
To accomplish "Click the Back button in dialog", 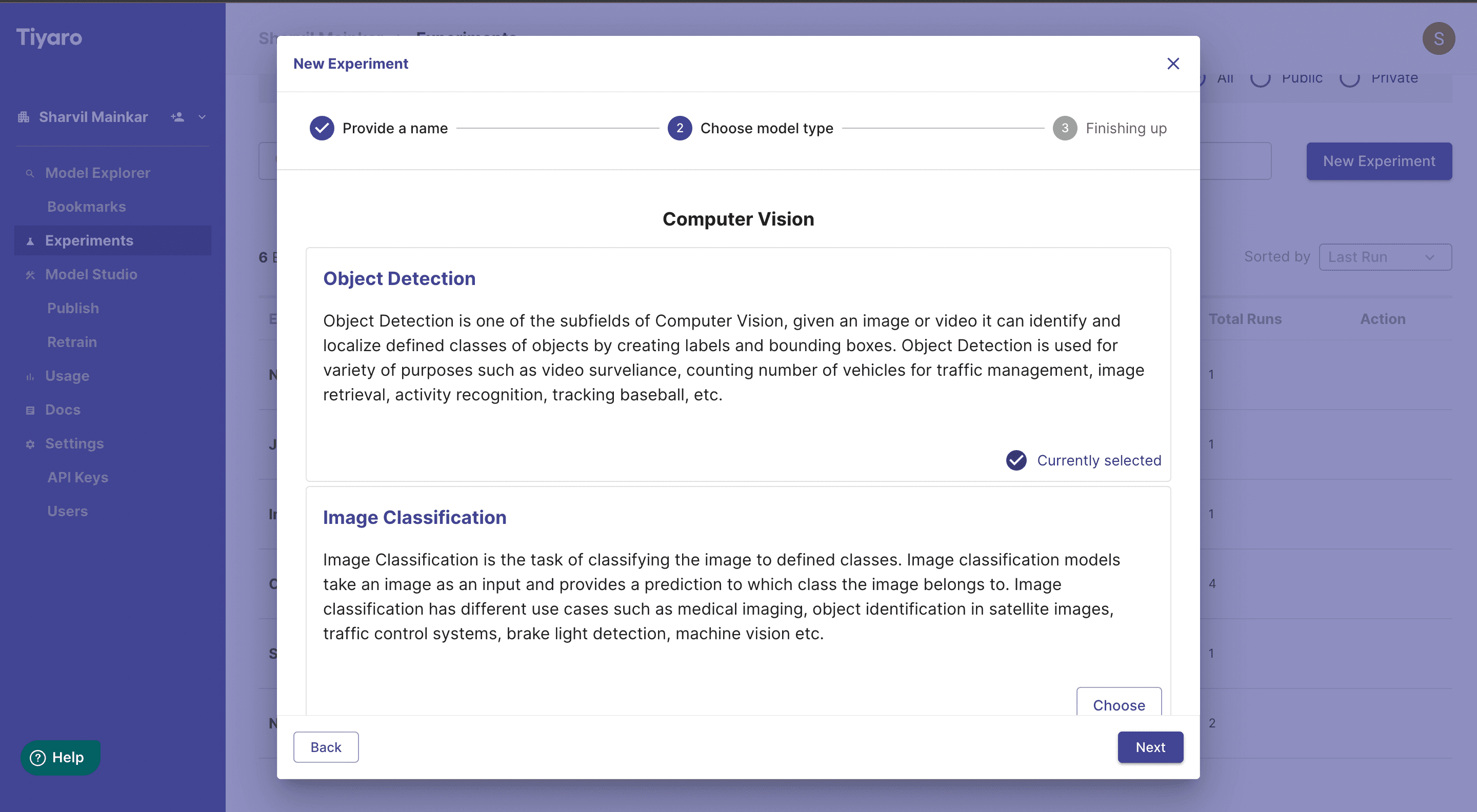I will tap(326, 747).
